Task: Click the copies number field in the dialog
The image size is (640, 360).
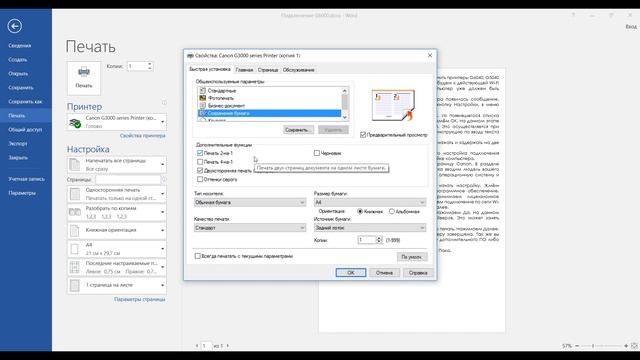Action: coord(367,240)
